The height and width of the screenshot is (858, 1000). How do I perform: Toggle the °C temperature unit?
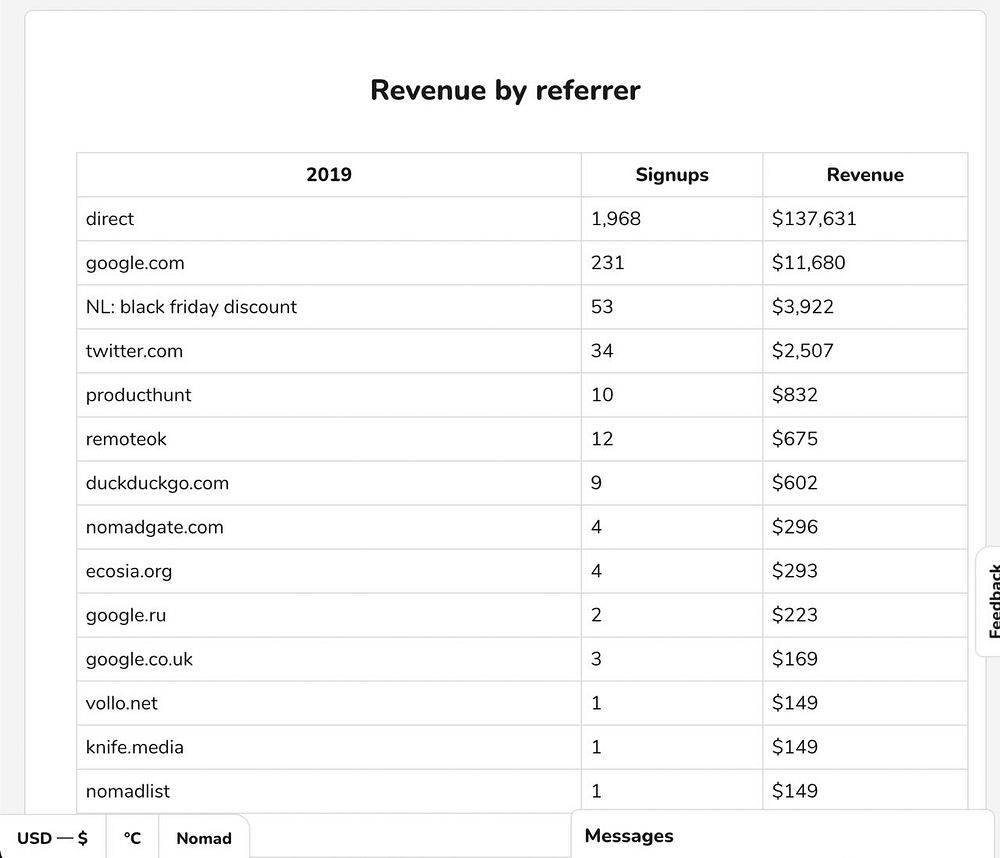click(132, 838)
